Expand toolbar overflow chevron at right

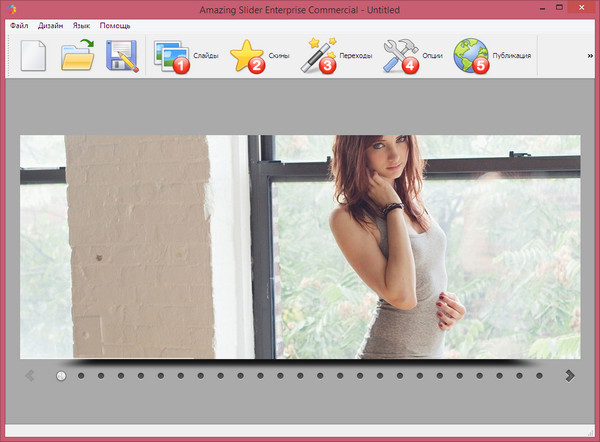(590, 56)
